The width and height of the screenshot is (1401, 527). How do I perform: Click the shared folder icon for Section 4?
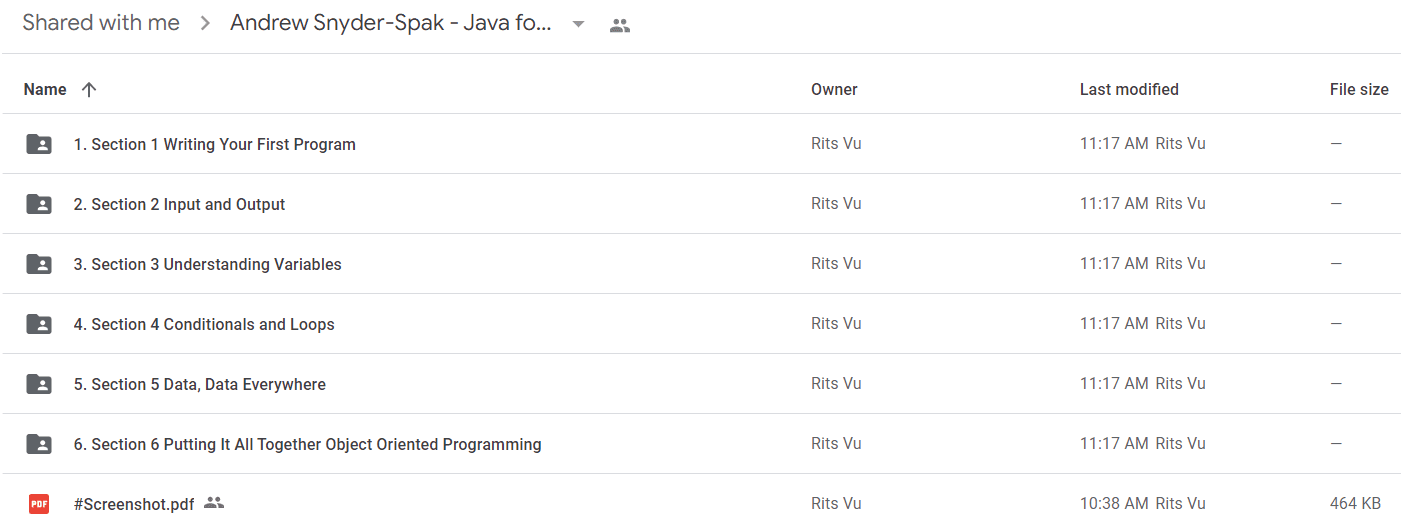click(39, 324)
